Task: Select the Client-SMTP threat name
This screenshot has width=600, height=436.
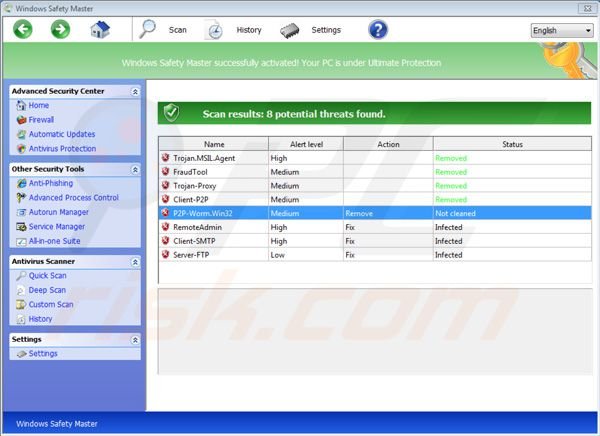Action: pos(194,241)
